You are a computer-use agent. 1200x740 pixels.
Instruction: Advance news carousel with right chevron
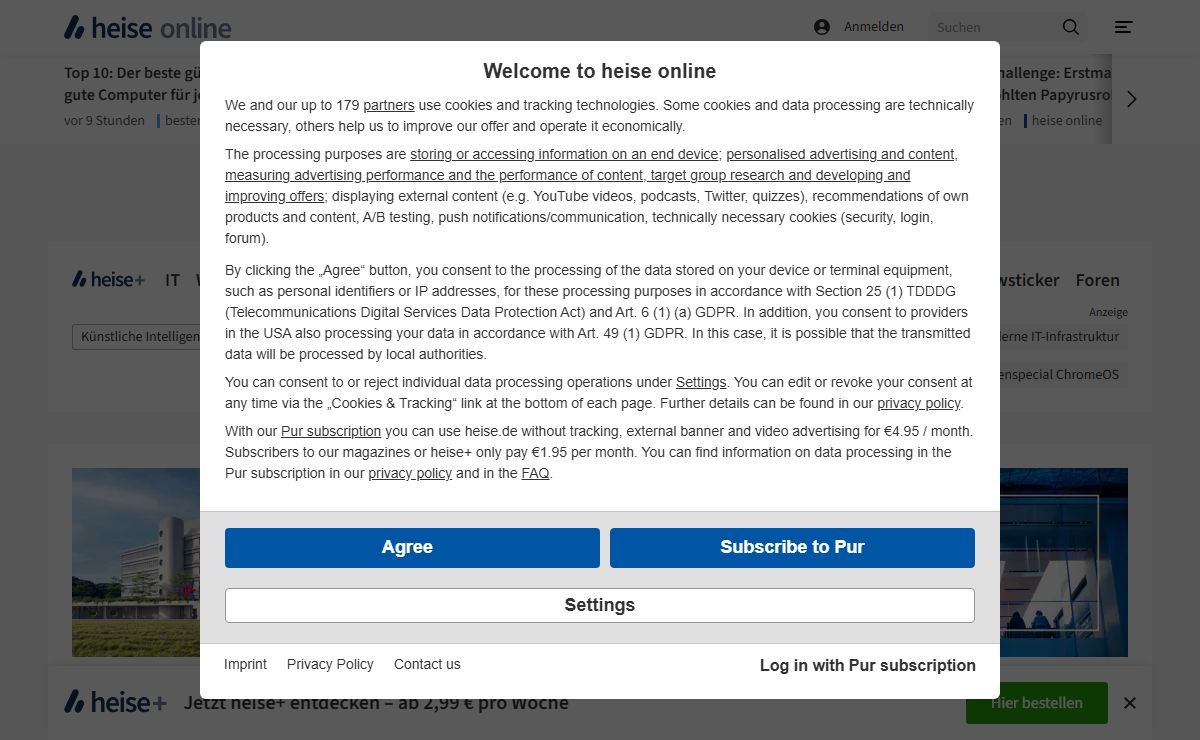(1132, 99)
